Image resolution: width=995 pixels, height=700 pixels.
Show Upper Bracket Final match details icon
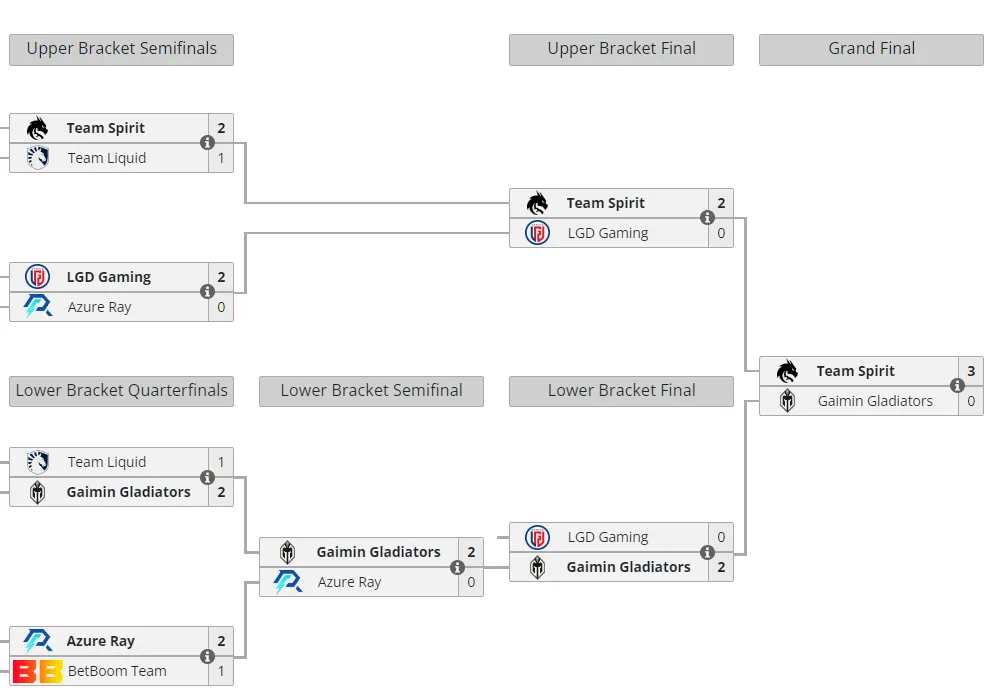click(707, 218)
